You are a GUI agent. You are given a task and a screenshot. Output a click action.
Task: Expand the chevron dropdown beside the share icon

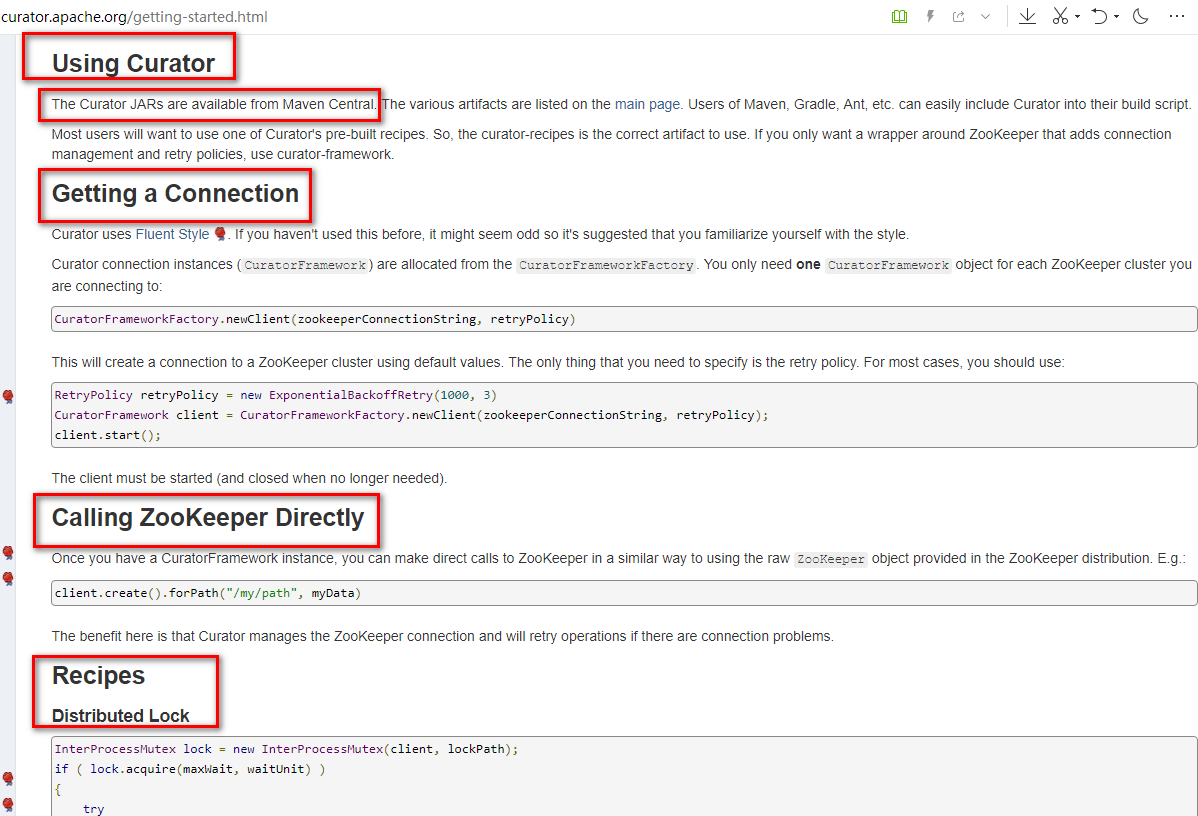(986, 17)
